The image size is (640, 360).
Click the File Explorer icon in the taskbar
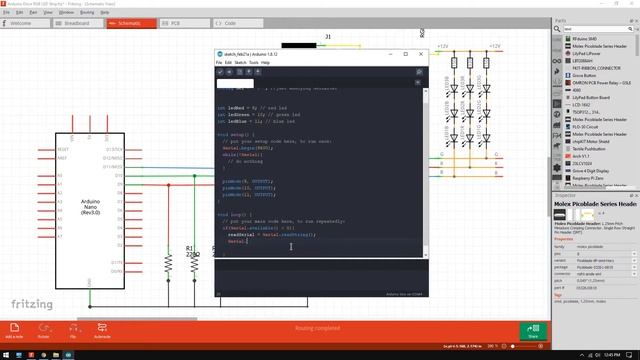coord(56,355)
